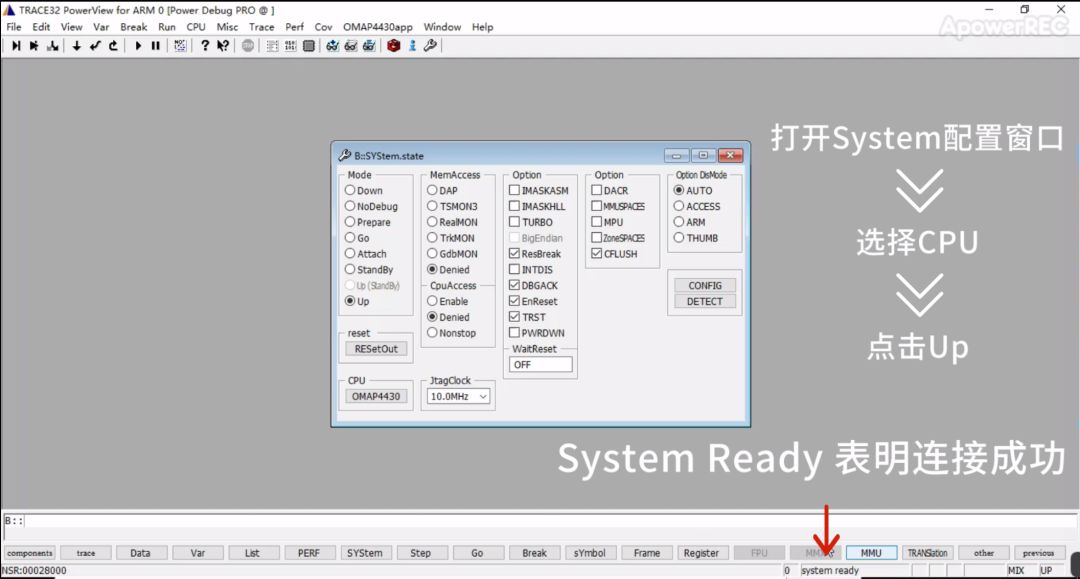Open Help via the question mark icon

[205, 45]
